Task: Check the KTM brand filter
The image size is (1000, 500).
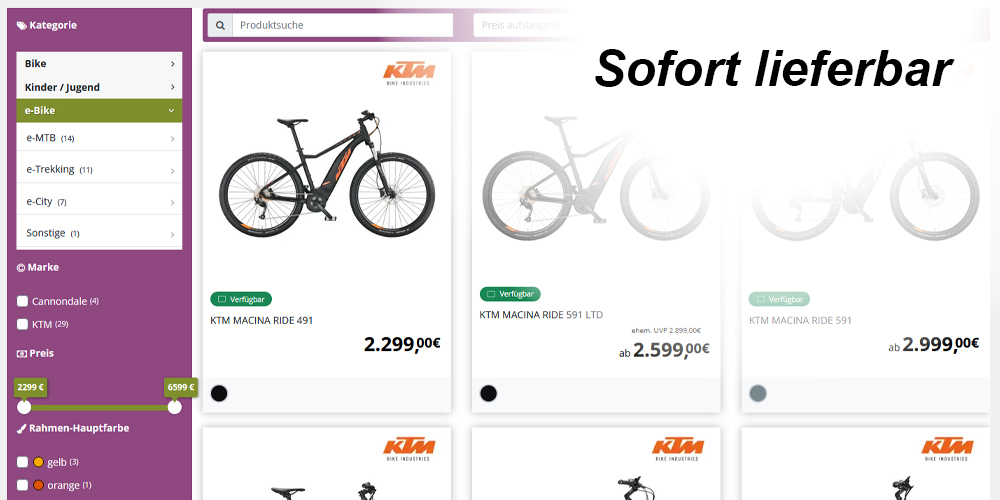Action: point(23,324)
